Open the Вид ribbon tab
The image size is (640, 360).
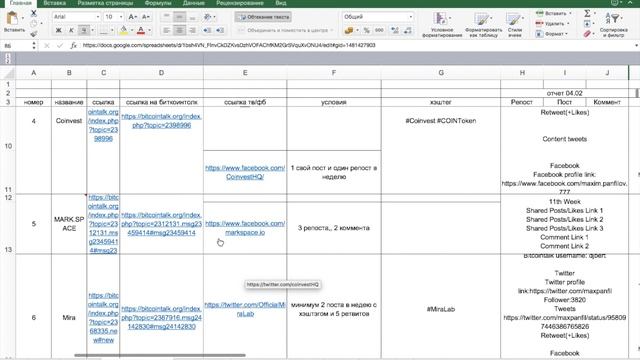tap(280, 3)
